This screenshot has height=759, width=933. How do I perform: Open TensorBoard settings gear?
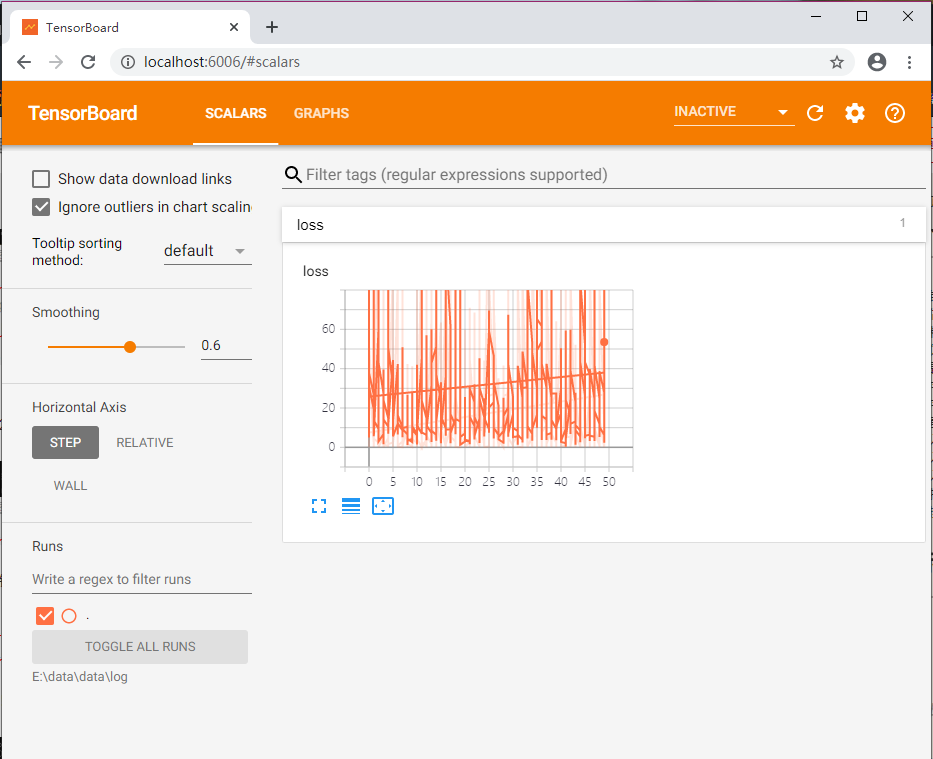tap(855, 113)
